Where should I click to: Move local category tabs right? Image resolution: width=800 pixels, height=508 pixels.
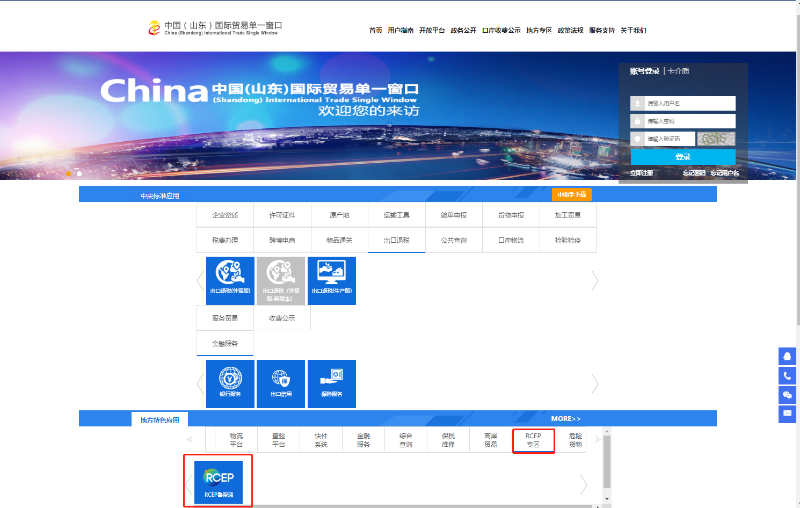tap(597, 439)
